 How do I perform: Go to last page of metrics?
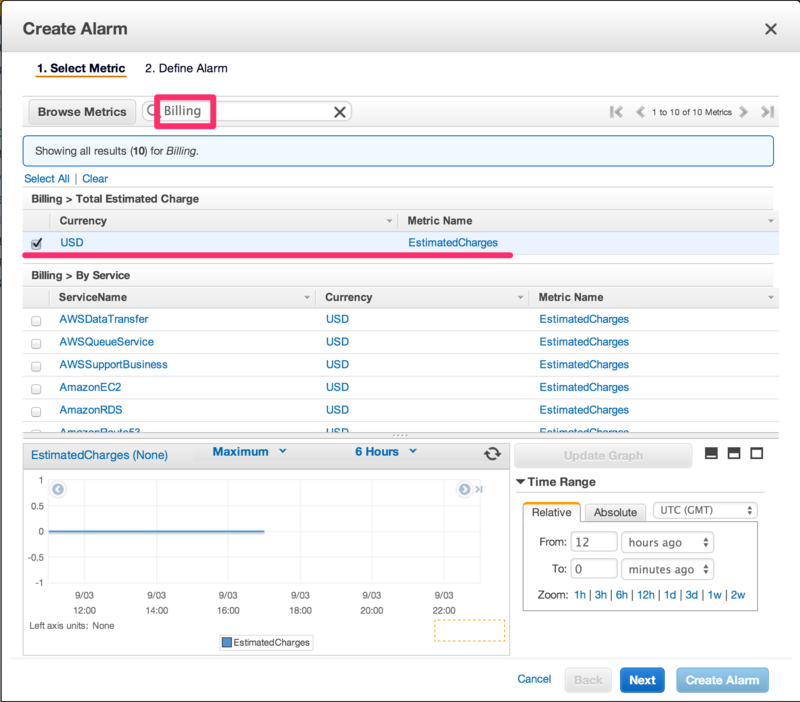[768, 112]
